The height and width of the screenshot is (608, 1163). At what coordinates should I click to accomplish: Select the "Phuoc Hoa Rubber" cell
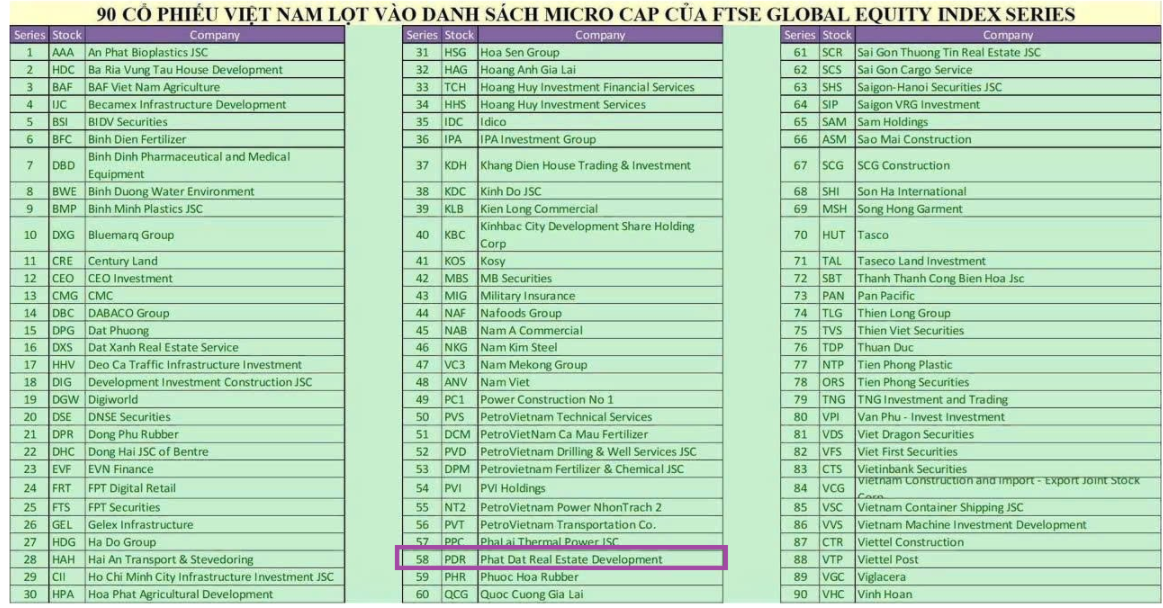pos(599,577)
